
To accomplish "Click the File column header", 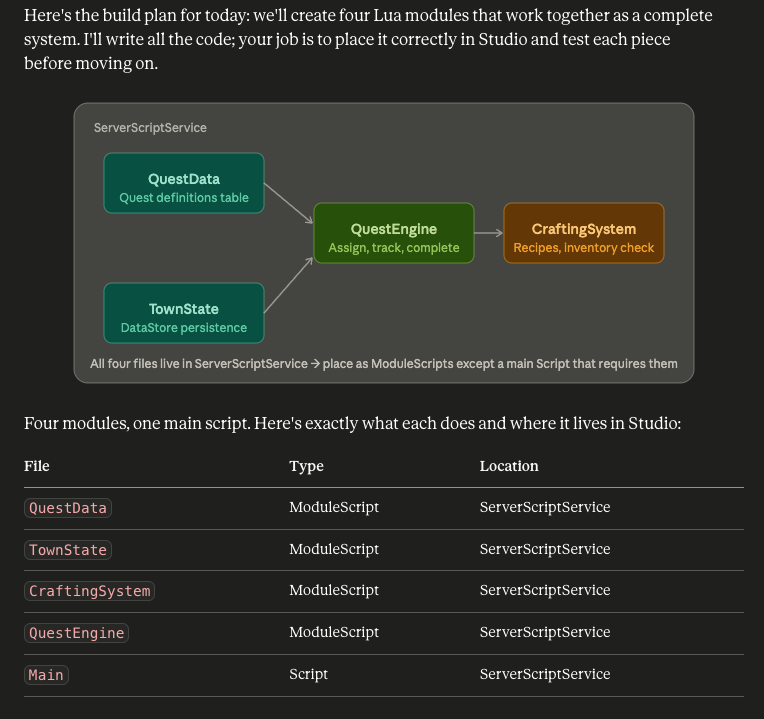I will 37,466.
